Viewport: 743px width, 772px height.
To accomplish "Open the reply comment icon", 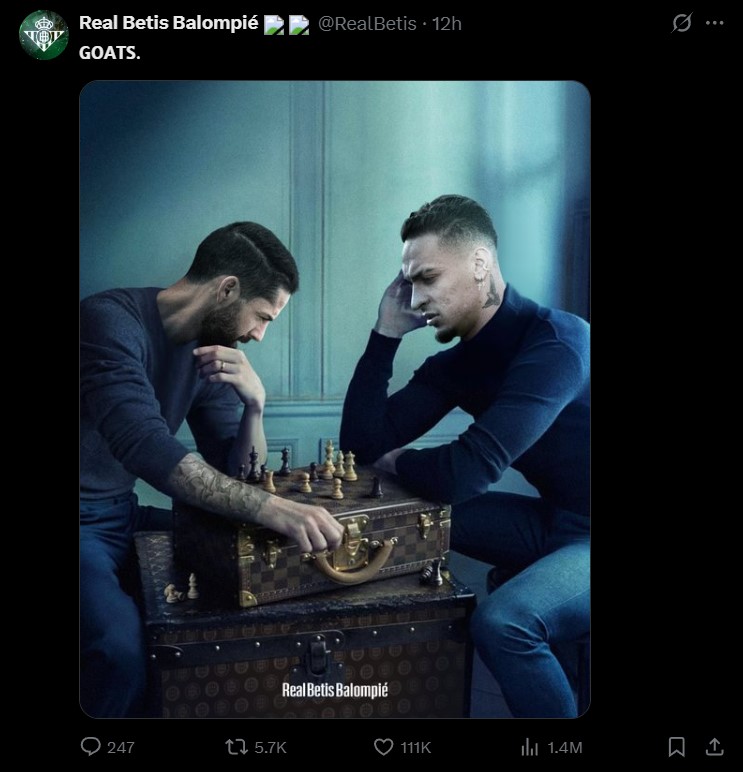I will click(91, 747).
